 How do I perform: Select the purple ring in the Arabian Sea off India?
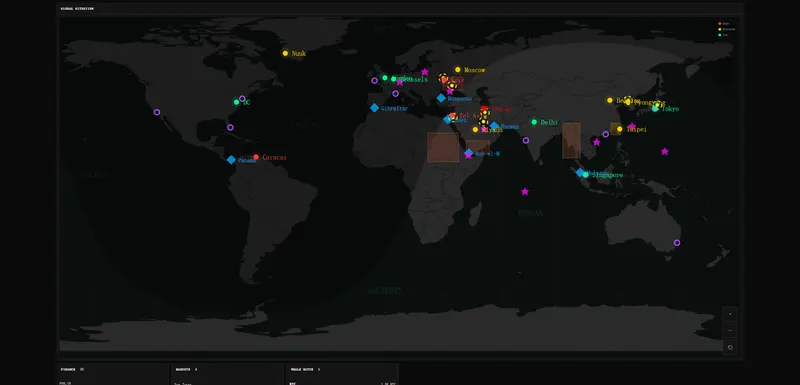(526, 140)
